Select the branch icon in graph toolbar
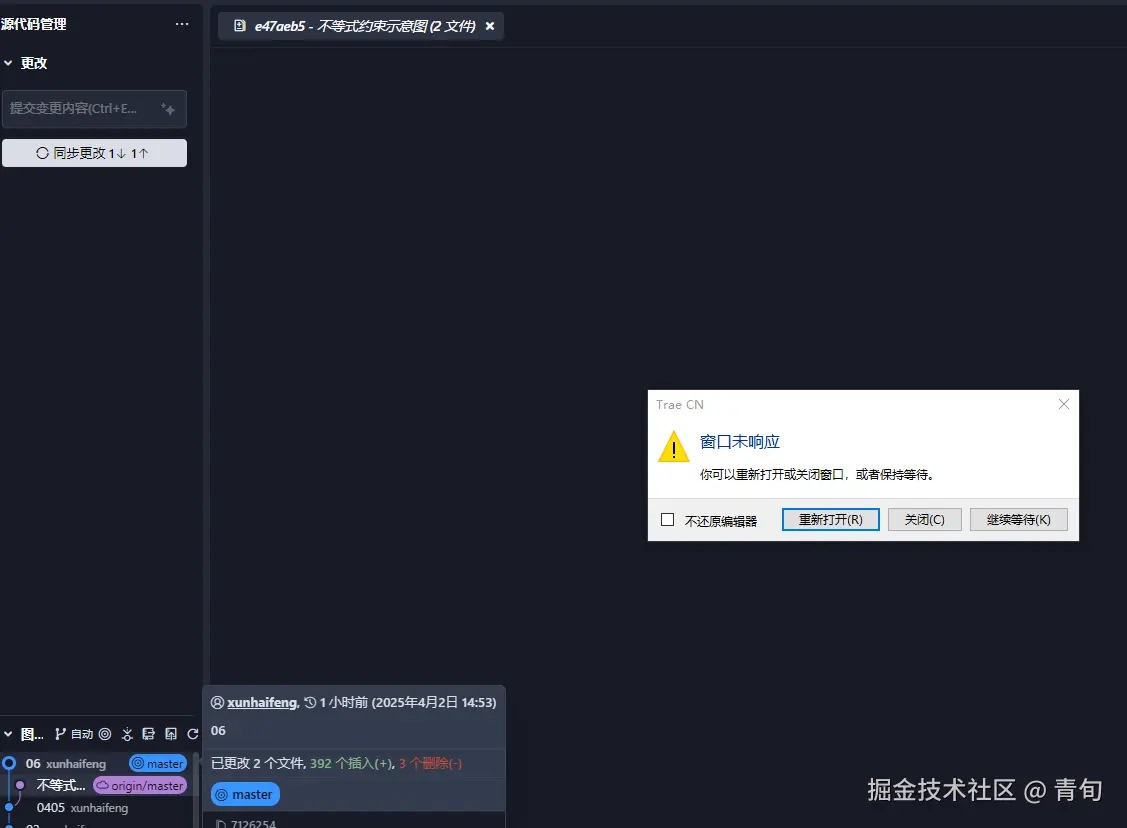 (61, 733)
